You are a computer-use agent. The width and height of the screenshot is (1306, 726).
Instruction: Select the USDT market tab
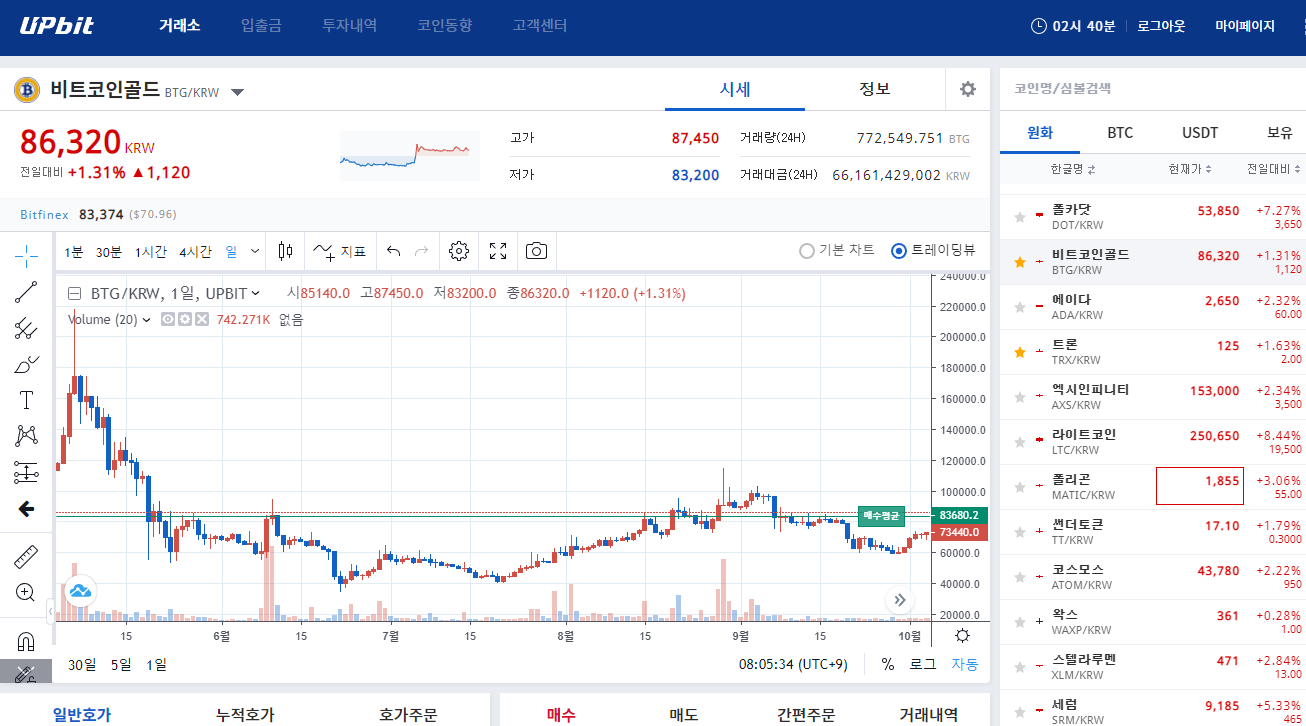tap(1200, 133)
